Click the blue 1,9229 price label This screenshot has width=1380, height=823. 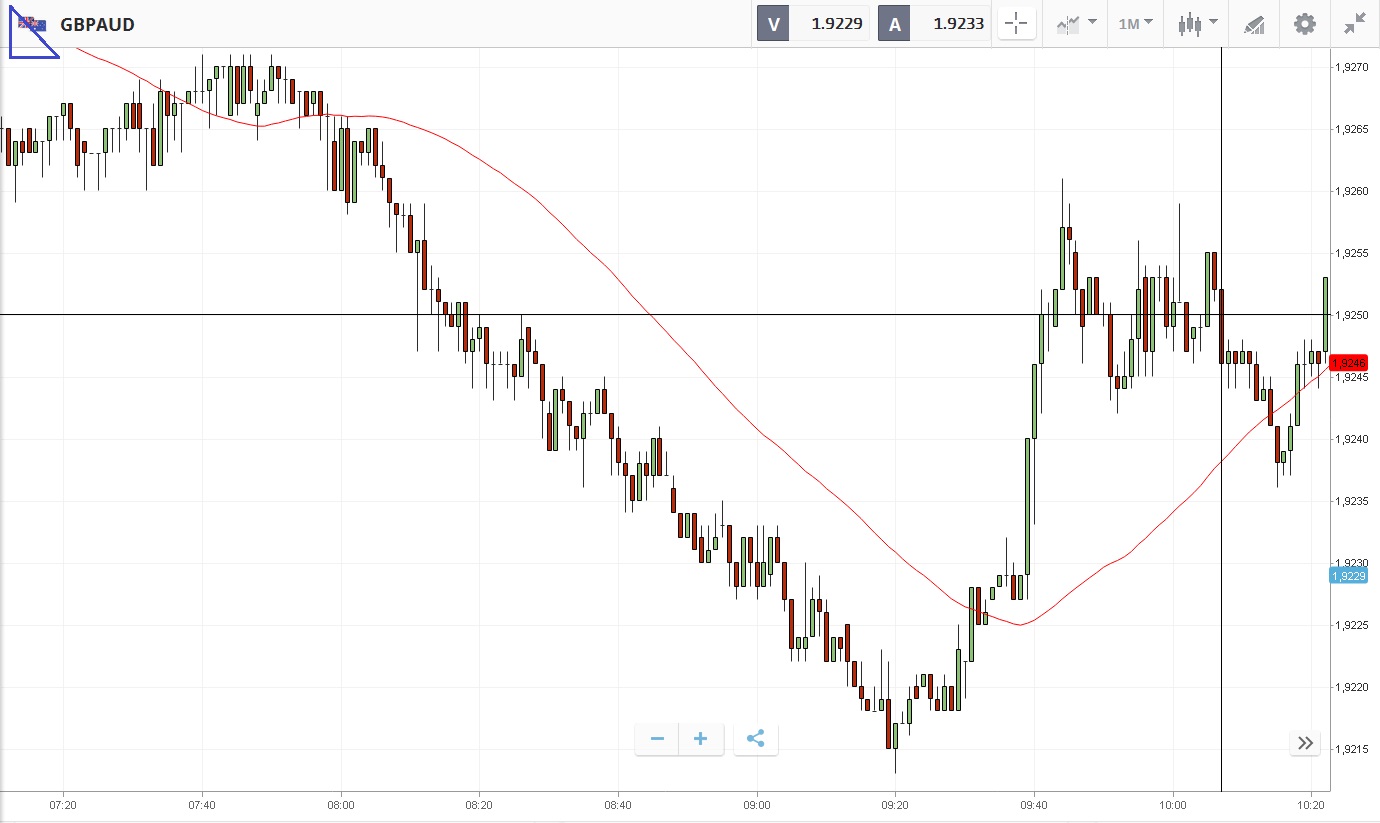[x=1348, y=575]
